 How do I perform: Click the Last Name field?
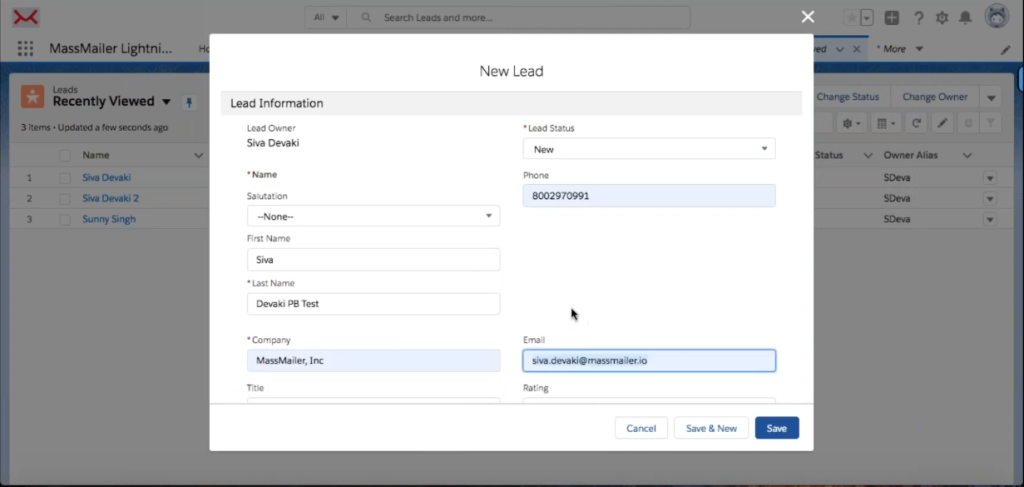click(x=373, y=304)
